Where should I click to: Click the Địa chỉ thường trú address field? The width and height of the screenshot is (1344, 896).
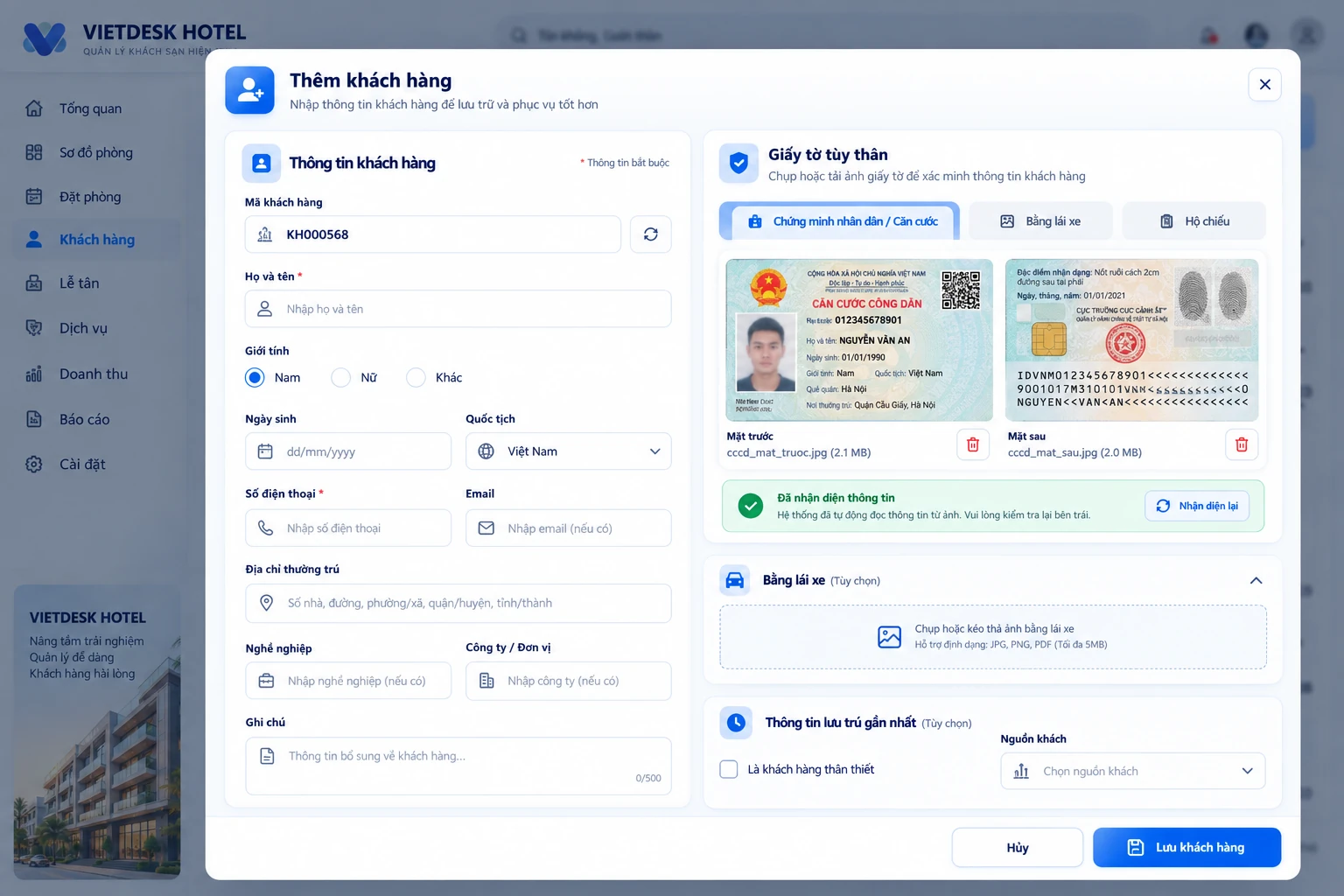click(458, 604)
